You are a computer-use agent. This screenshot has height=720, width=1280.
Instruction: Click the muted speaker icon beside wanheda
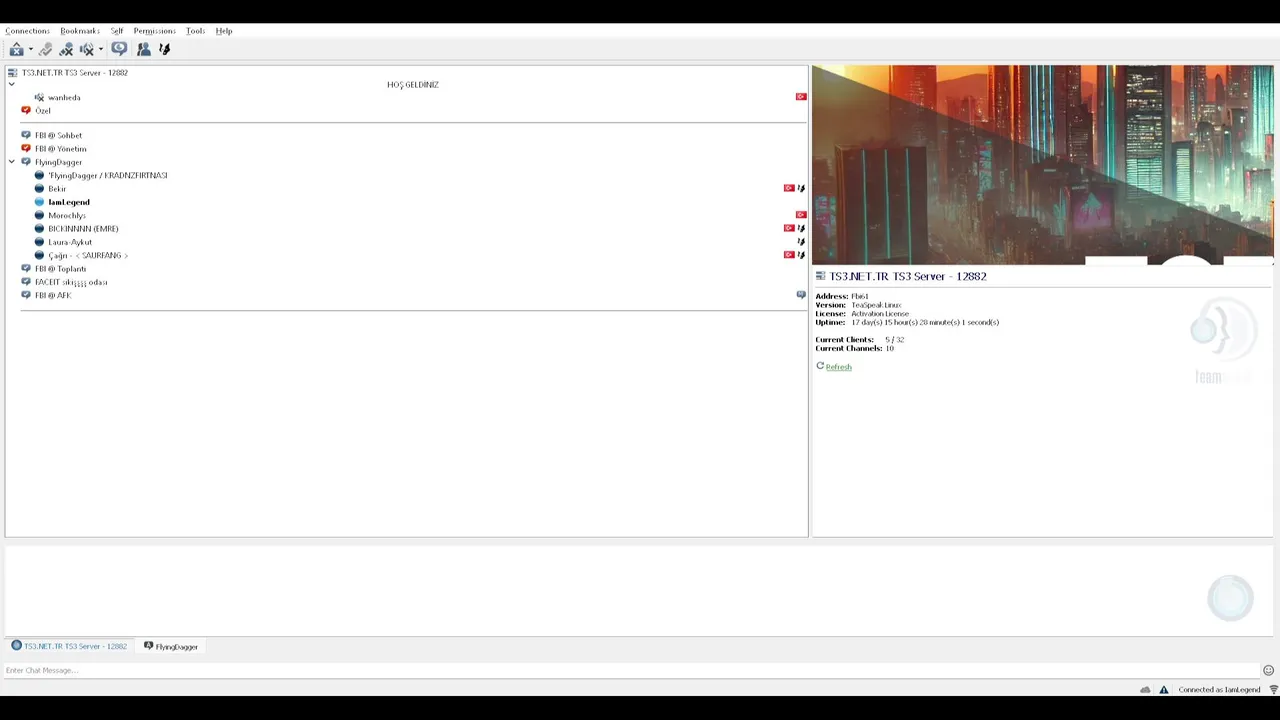[x=39, y=98]
